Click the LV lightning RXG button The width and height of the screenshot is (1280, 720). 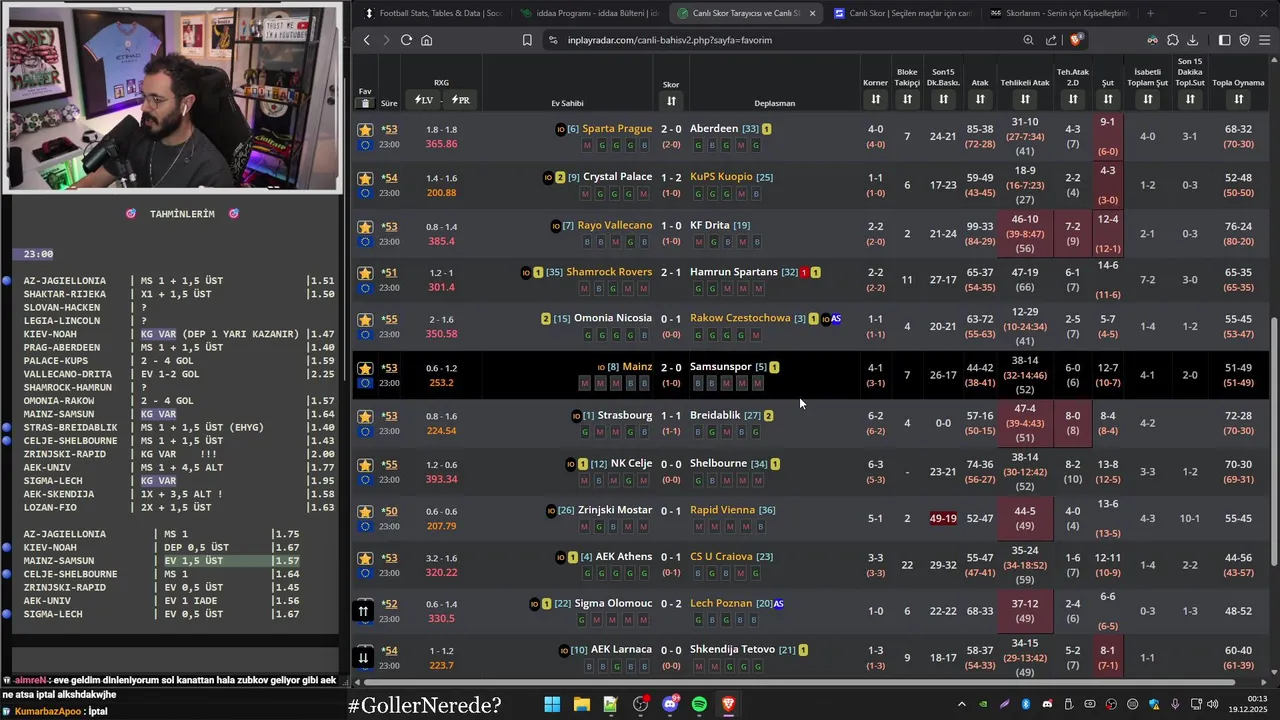424,100
